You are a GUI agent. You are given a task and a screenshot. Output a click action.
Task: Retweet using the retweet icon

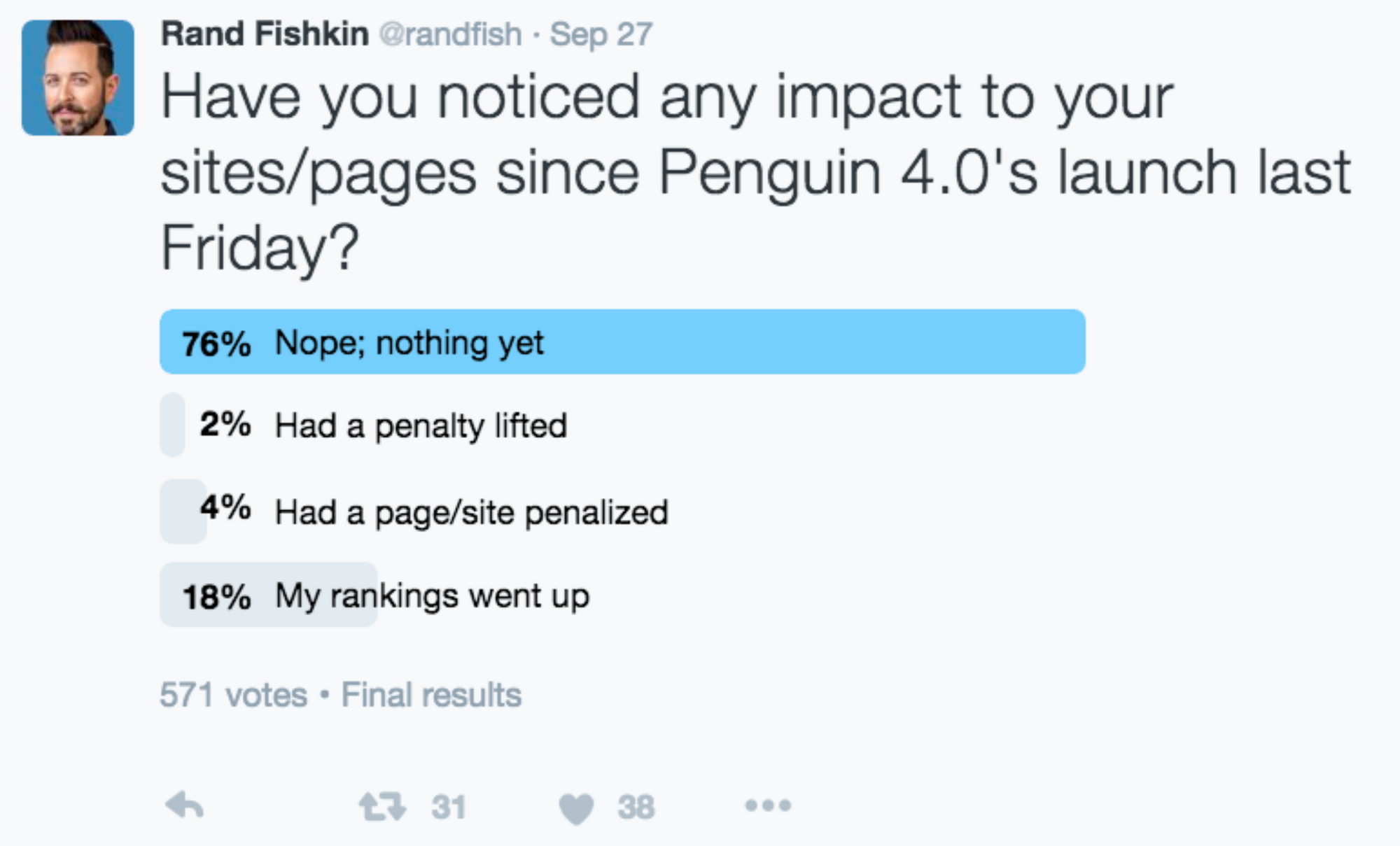tap(382, 806)
